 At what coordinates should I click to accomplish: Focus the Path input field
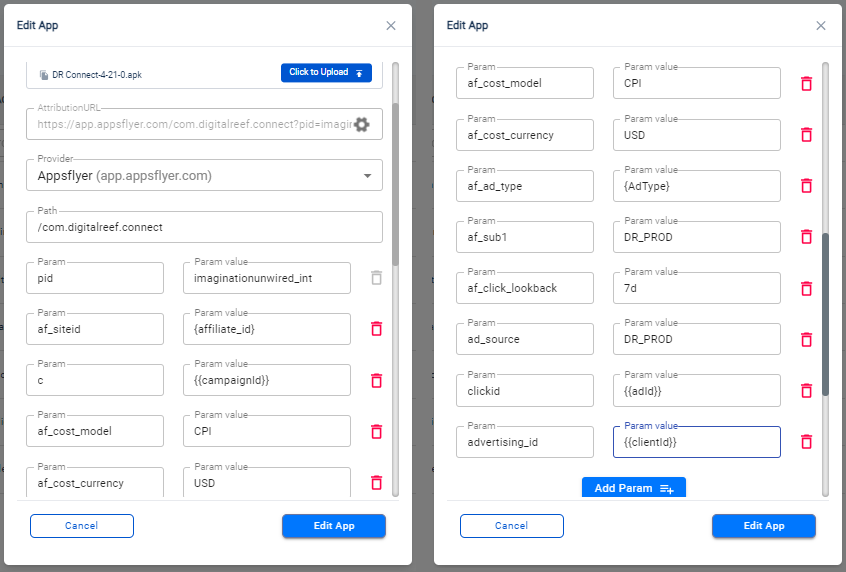(x=204, y=227)
